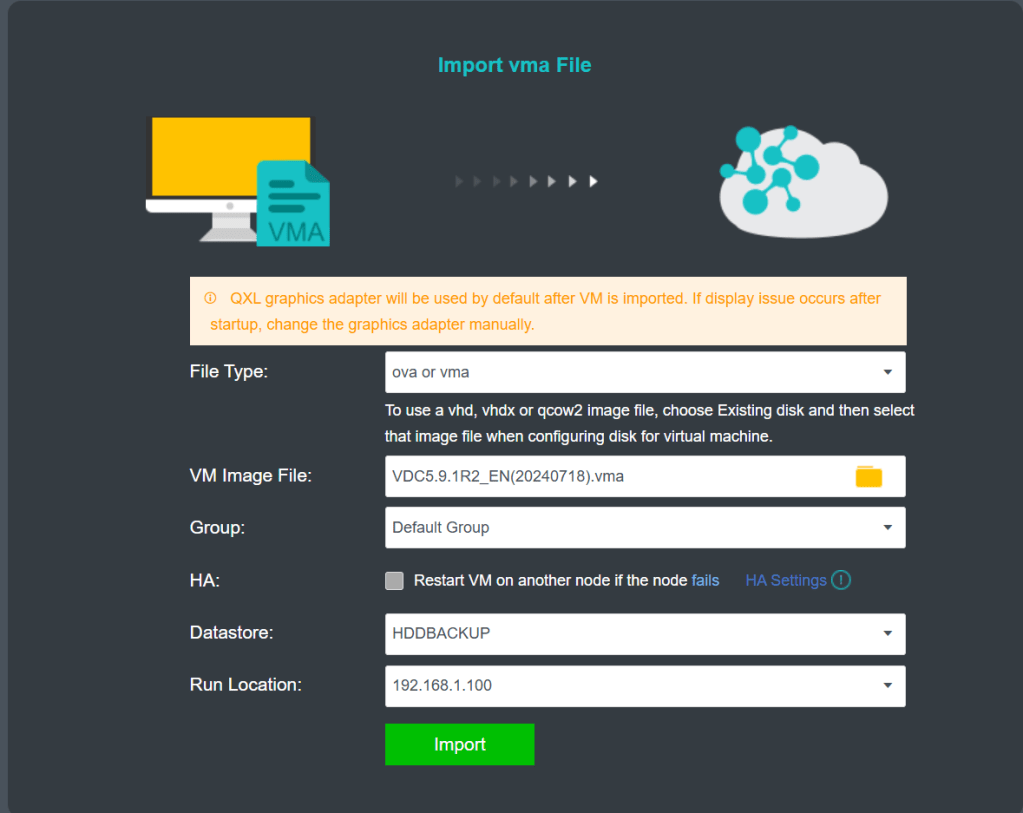
Task: Click the orange warning info icon
Action: click(210, 298)
